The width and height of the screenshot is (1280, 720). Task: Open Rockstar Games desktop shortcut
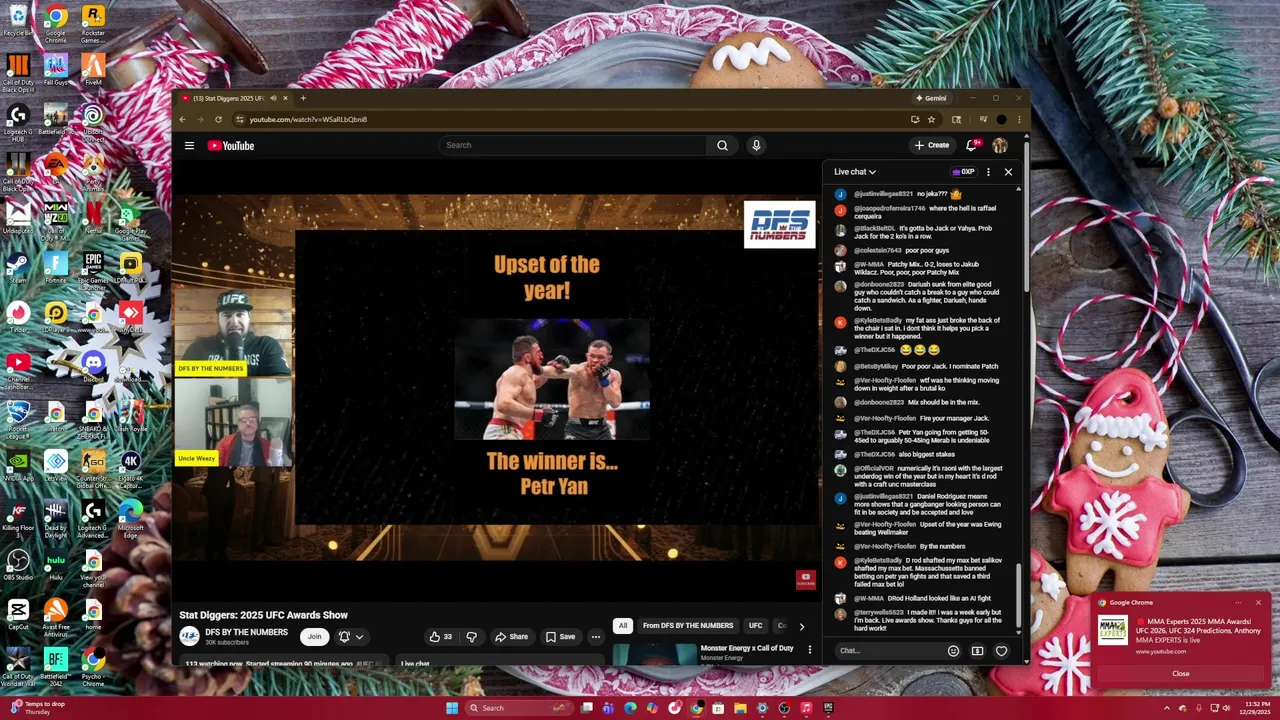[x=93, y=20]
